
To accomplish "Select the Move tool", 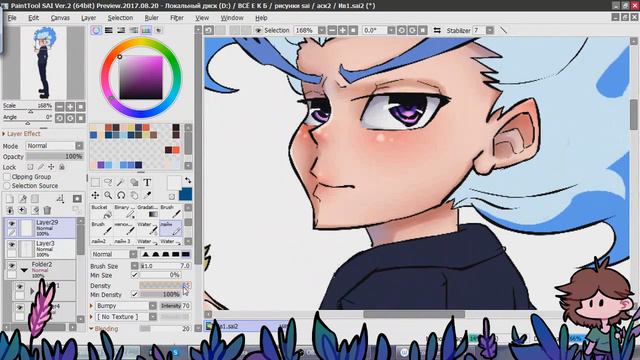I will click(95, 196).
